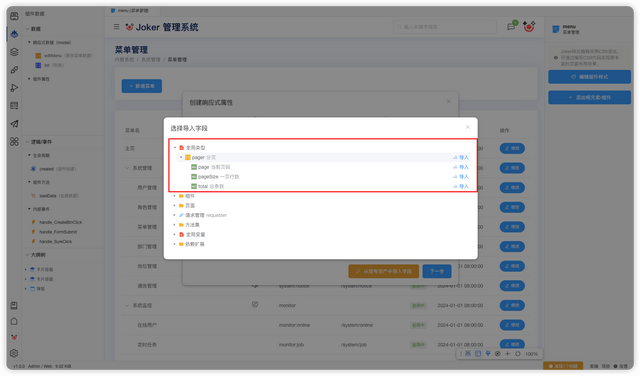The image size is (640, 376).
Task: Select handle_FormSubmit in sidebar
Action: 58,232
